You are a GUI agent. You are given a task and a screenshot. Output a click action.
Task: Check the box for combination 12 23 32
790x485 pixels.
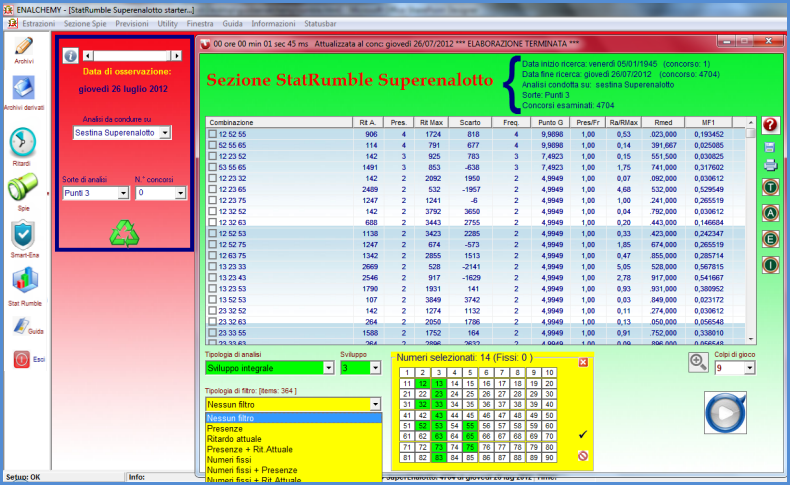[x=213, y=178]
